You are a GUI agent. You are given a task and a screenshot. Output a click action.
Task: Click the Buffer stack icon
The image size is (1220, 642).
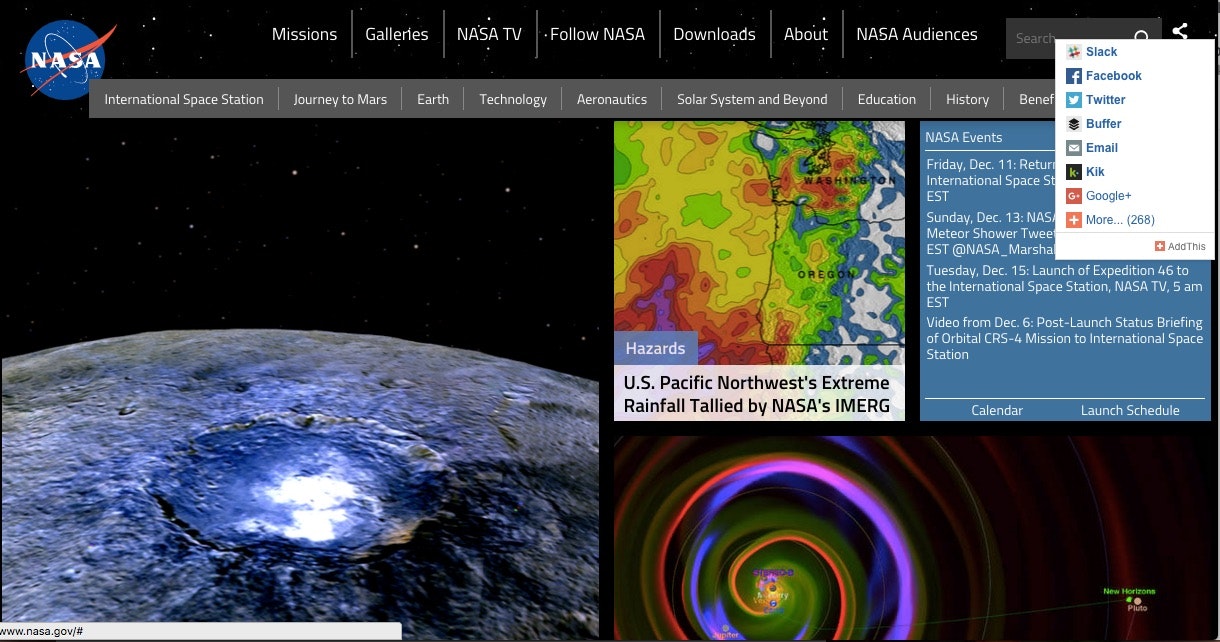click(x=1074, y=124)
